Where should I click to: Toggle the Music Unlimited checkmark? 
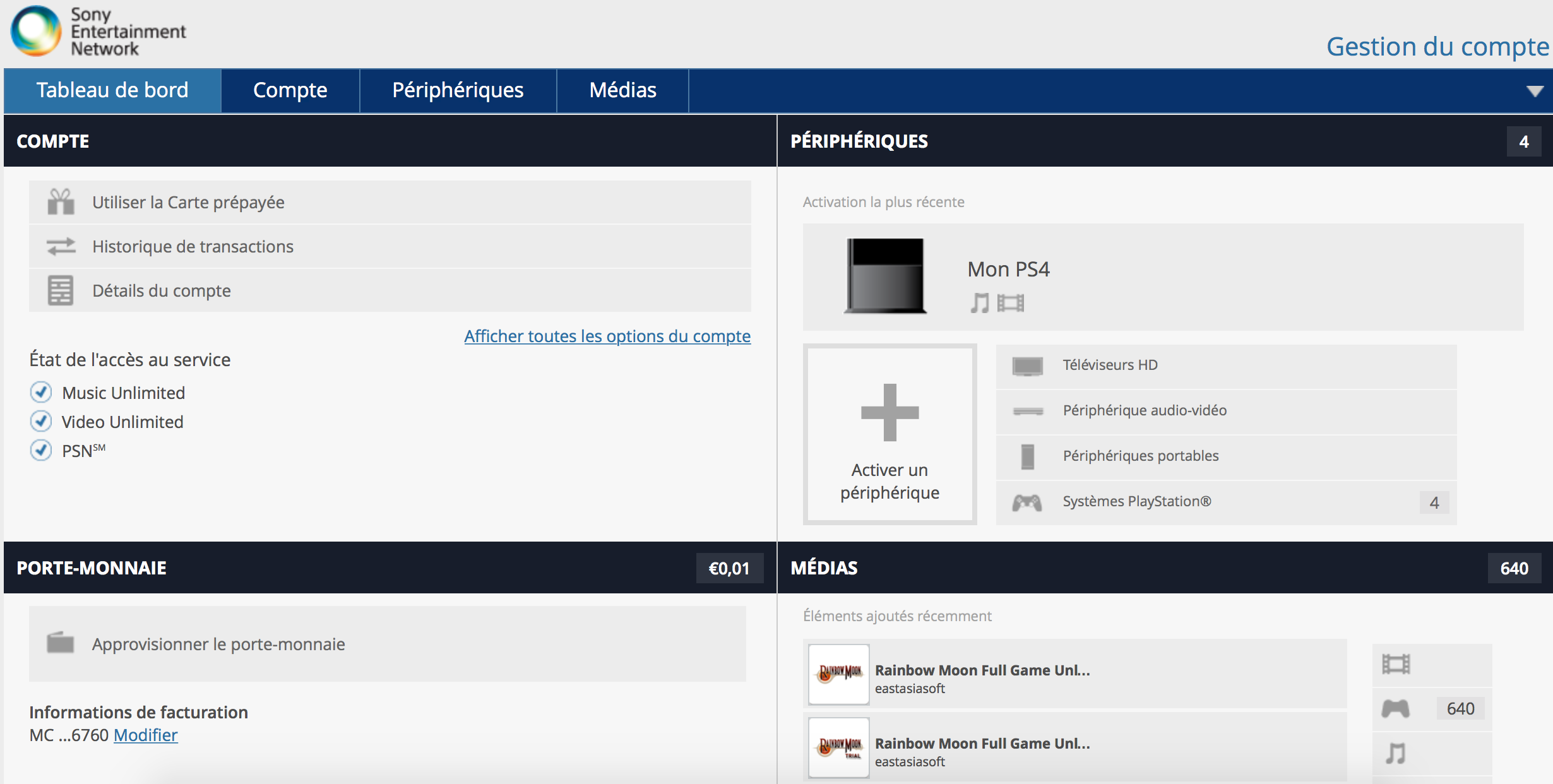click(41, 393)
